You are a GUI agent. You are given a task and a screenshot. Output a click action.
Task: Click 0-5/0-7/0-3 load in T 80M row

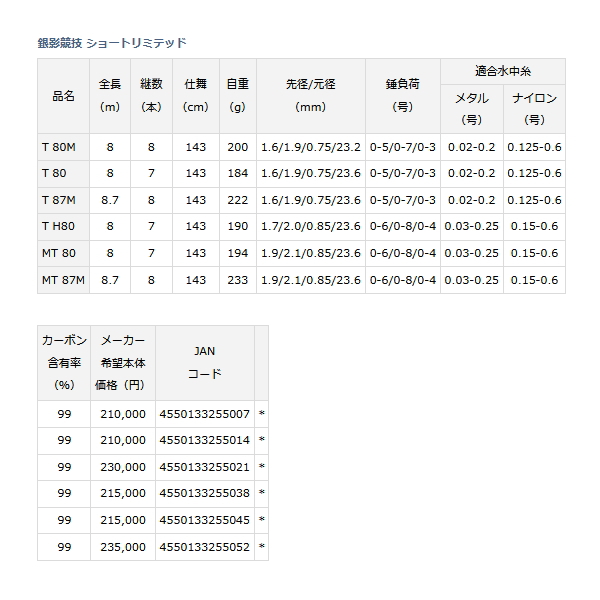coord(403,147)
